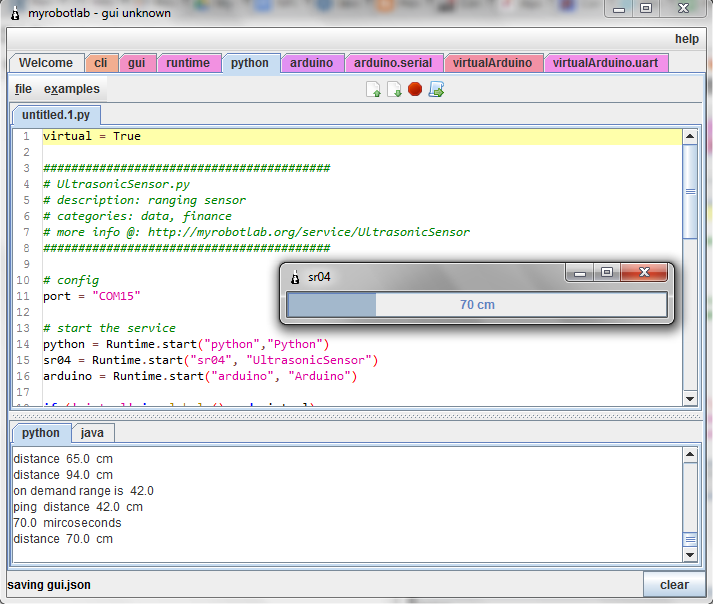The image size is (713, 604).
Task: Click the code editor scroll-down arrow
Action: 690,399
